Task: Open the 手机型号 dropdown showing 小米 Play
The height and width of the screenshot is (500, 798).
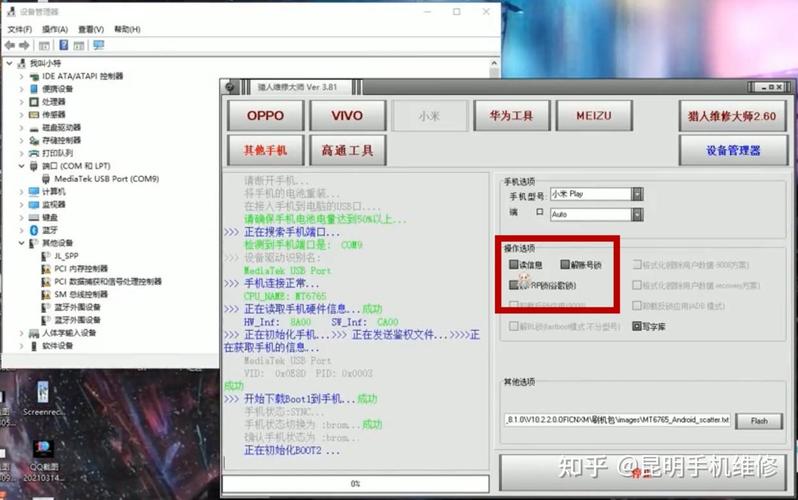Action: click(x=637, y=194)
